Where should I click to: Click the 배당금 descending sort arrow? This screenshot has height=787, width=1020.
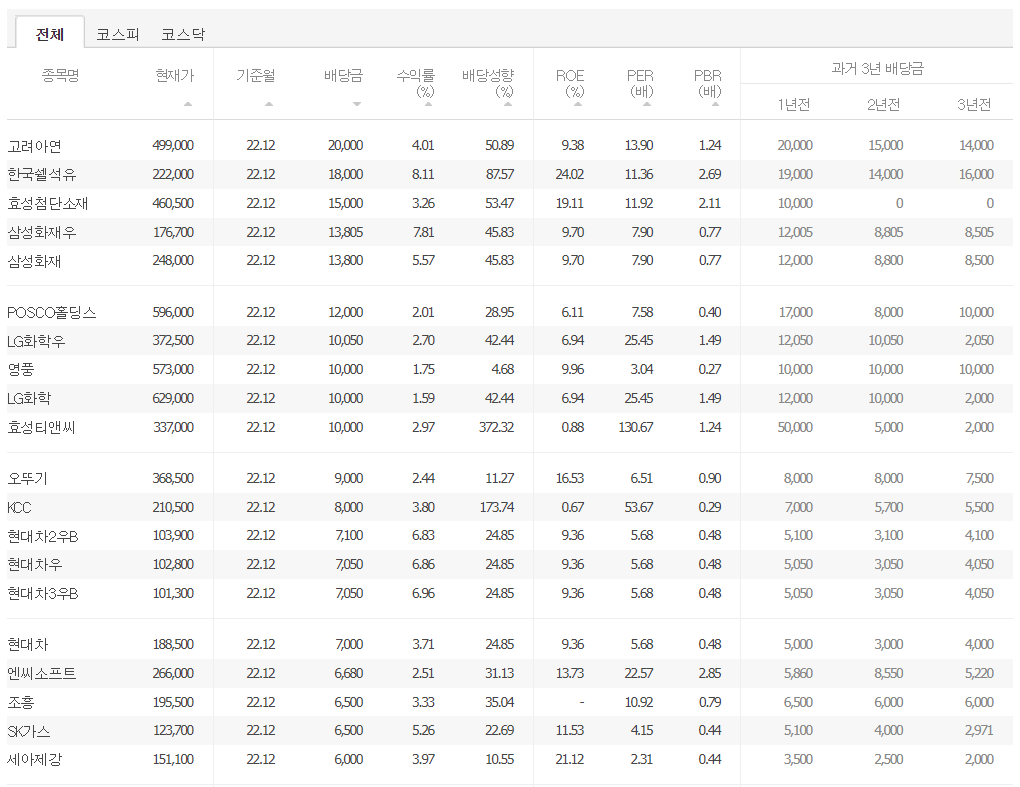(356, 104)
